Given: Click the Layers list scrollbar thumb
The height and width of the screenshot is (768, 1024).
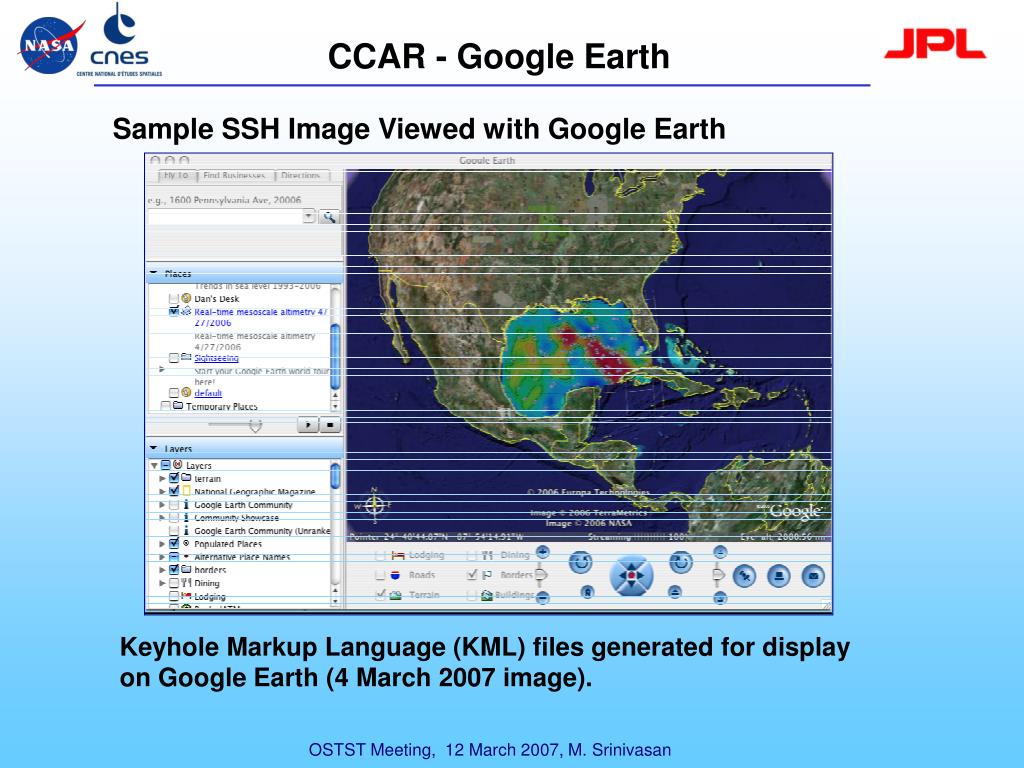Looking at the screenshot, I should [336, 475].
